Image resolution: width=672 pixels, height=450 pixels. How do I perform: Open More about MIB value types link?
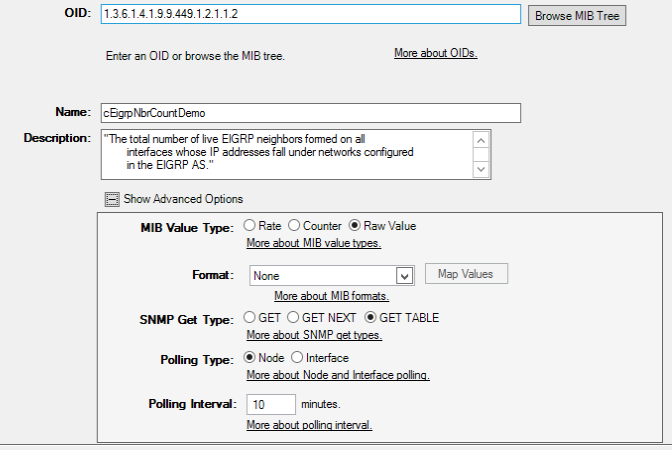pyautogui.click(x=314, y=243)
